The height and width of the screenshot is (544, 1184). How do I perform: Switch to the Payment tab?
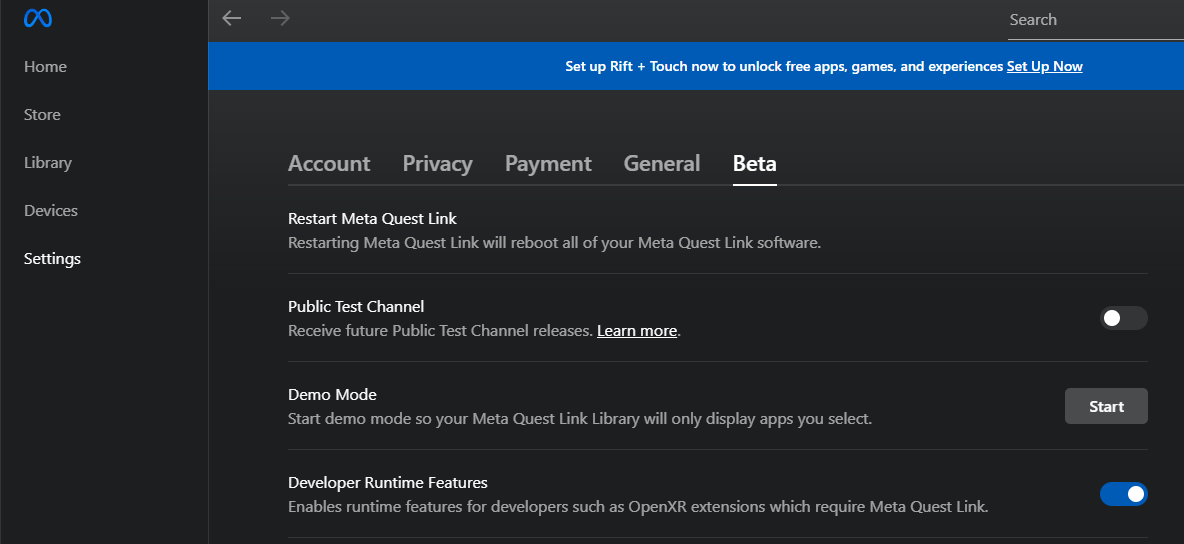(548, 164)
